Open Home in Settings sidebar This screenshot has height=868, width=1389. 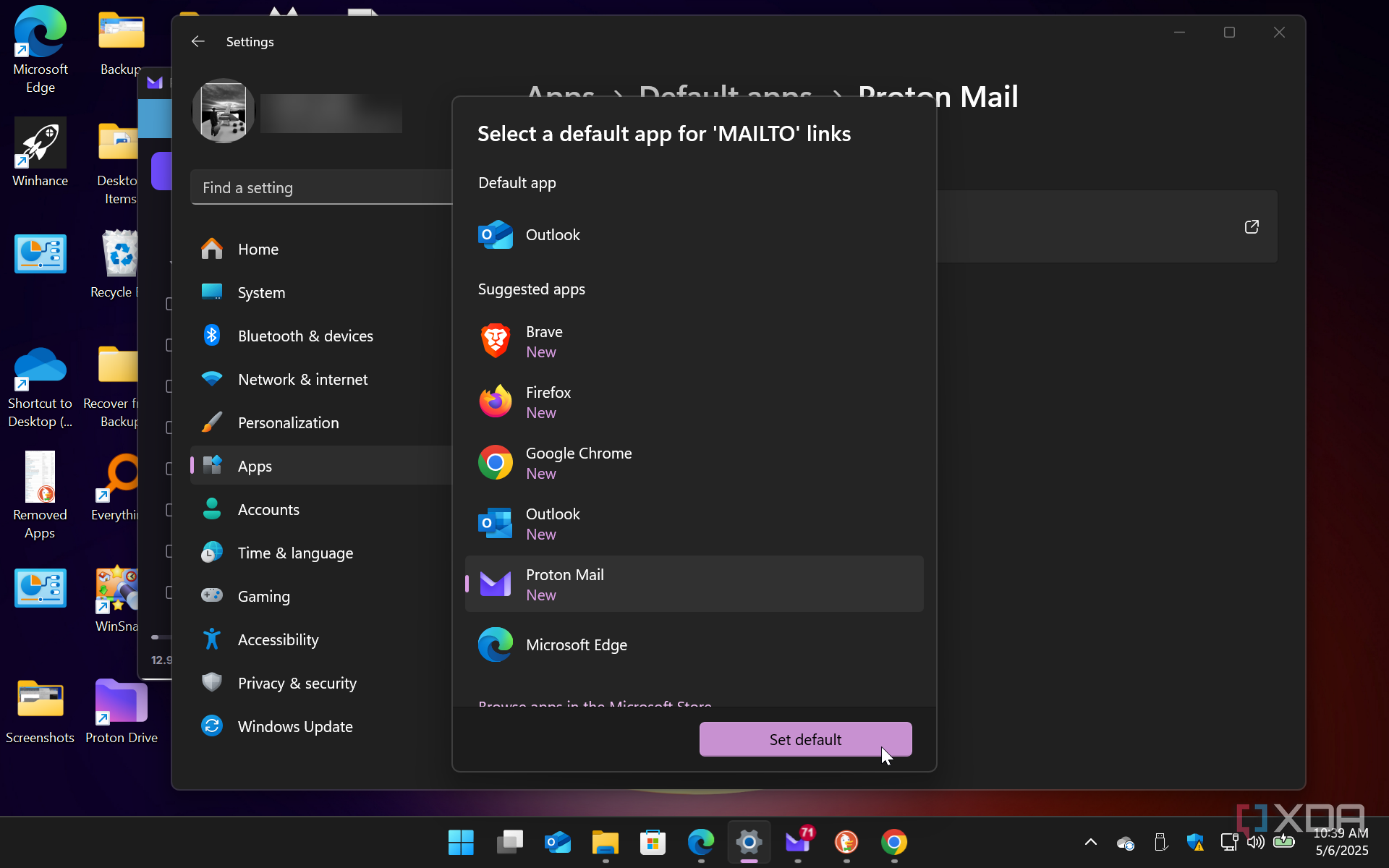[x=321, y=249]
